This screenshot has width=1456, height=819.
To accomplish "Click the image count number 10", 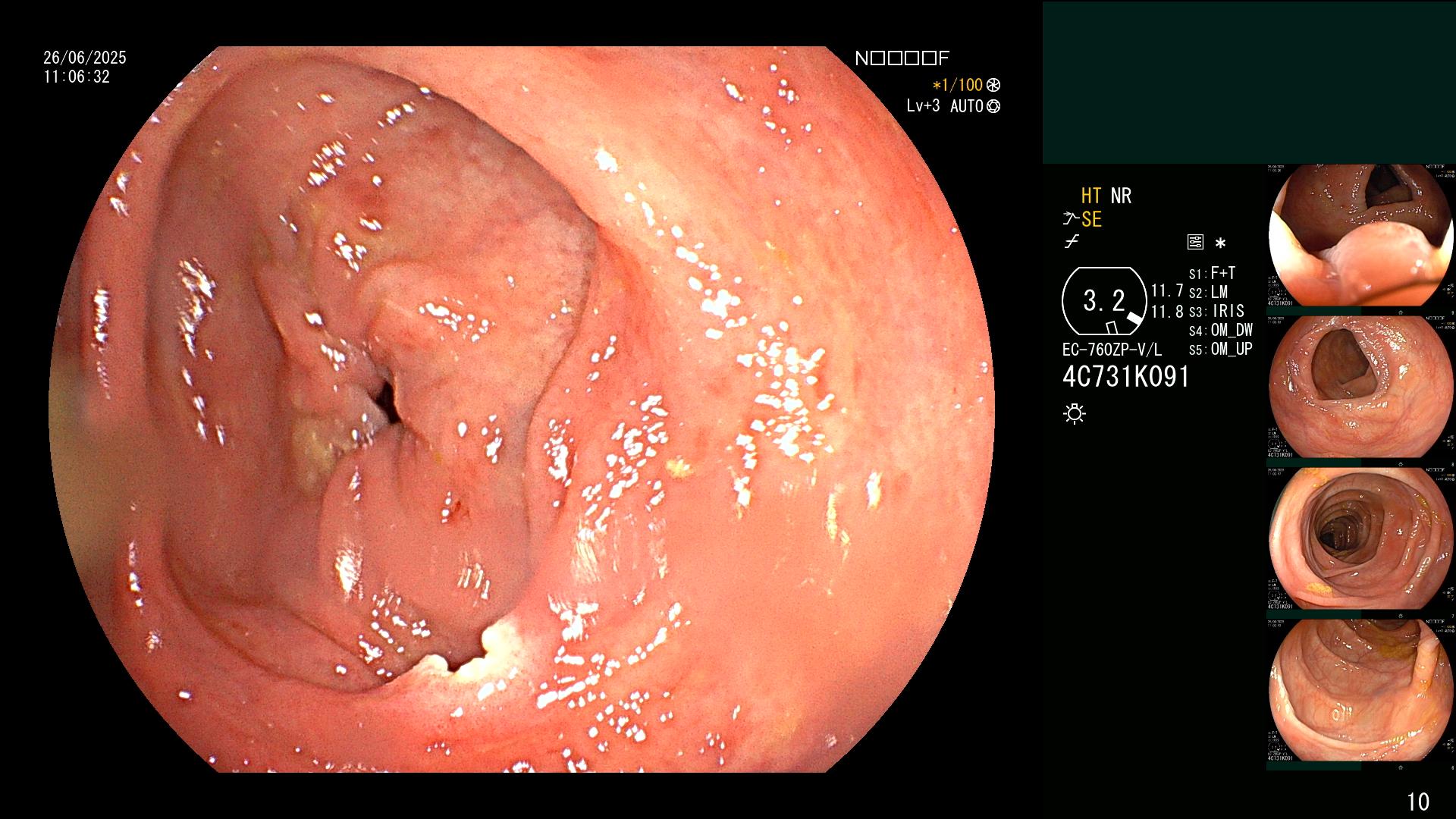I will point(1418,802).
